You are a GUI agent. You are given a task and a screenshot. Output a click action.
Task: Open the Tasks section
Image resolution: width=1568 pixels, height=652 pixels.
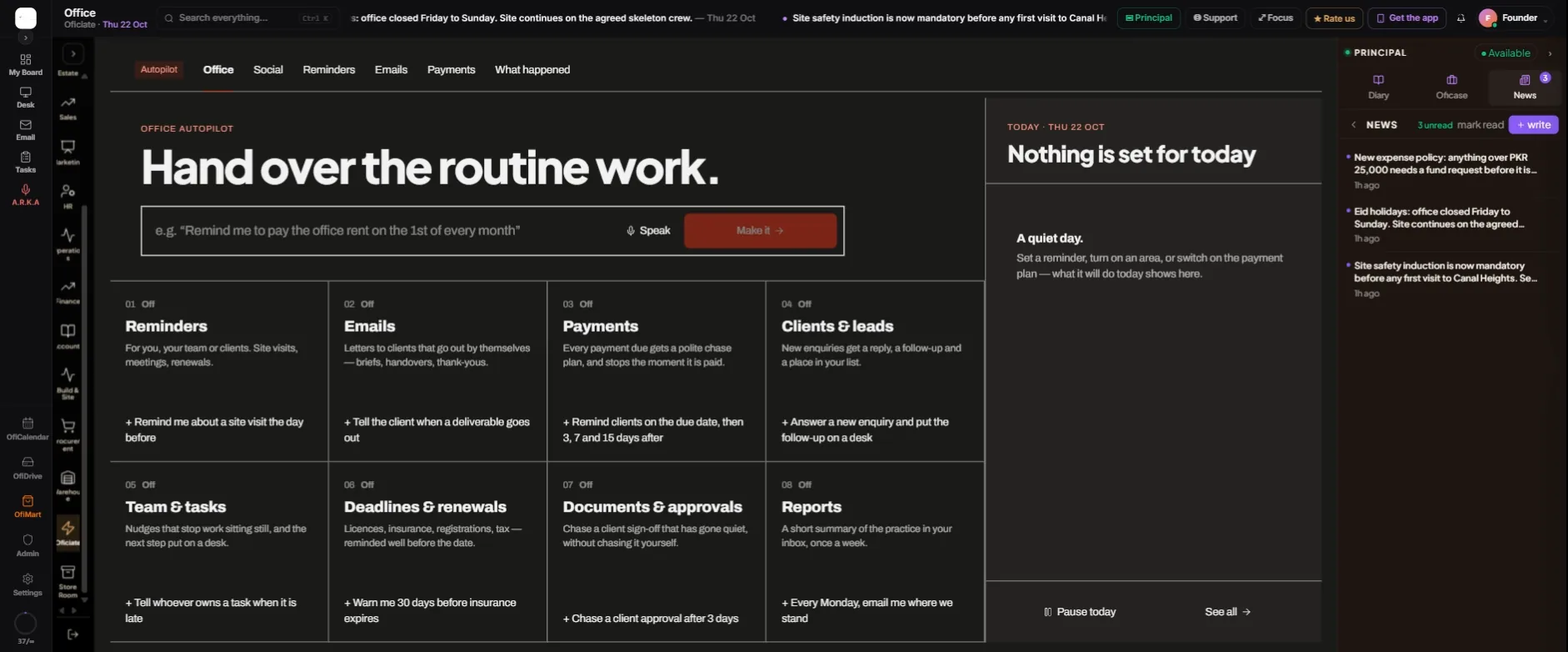(26, 163)
